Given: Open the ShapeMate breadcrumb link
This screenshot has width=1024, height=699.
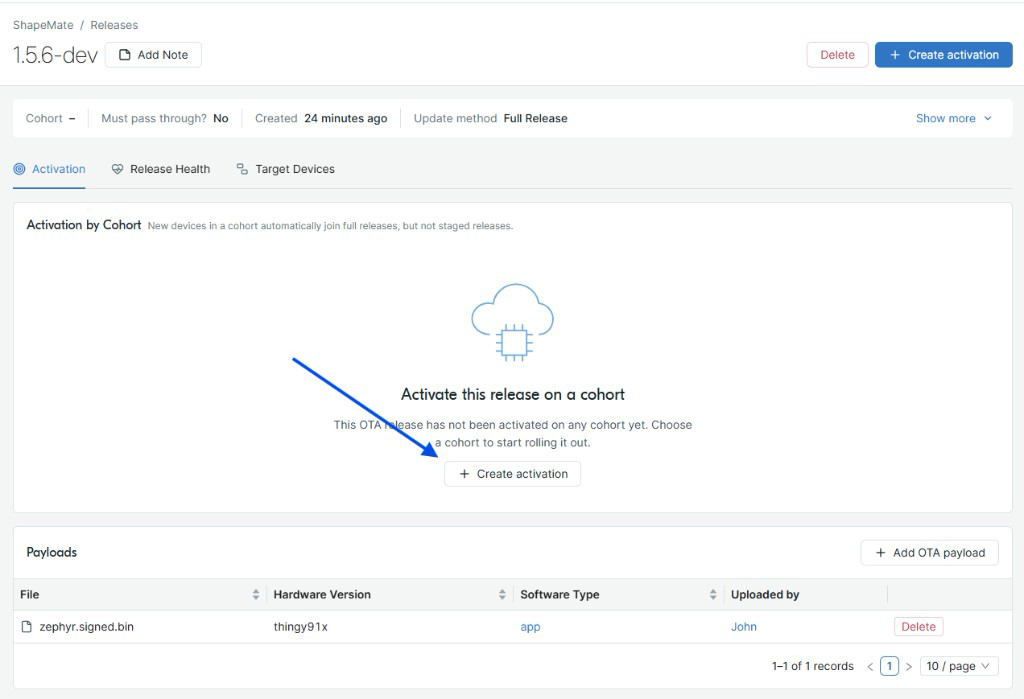Looking at the screenshot, I should 43,25.
